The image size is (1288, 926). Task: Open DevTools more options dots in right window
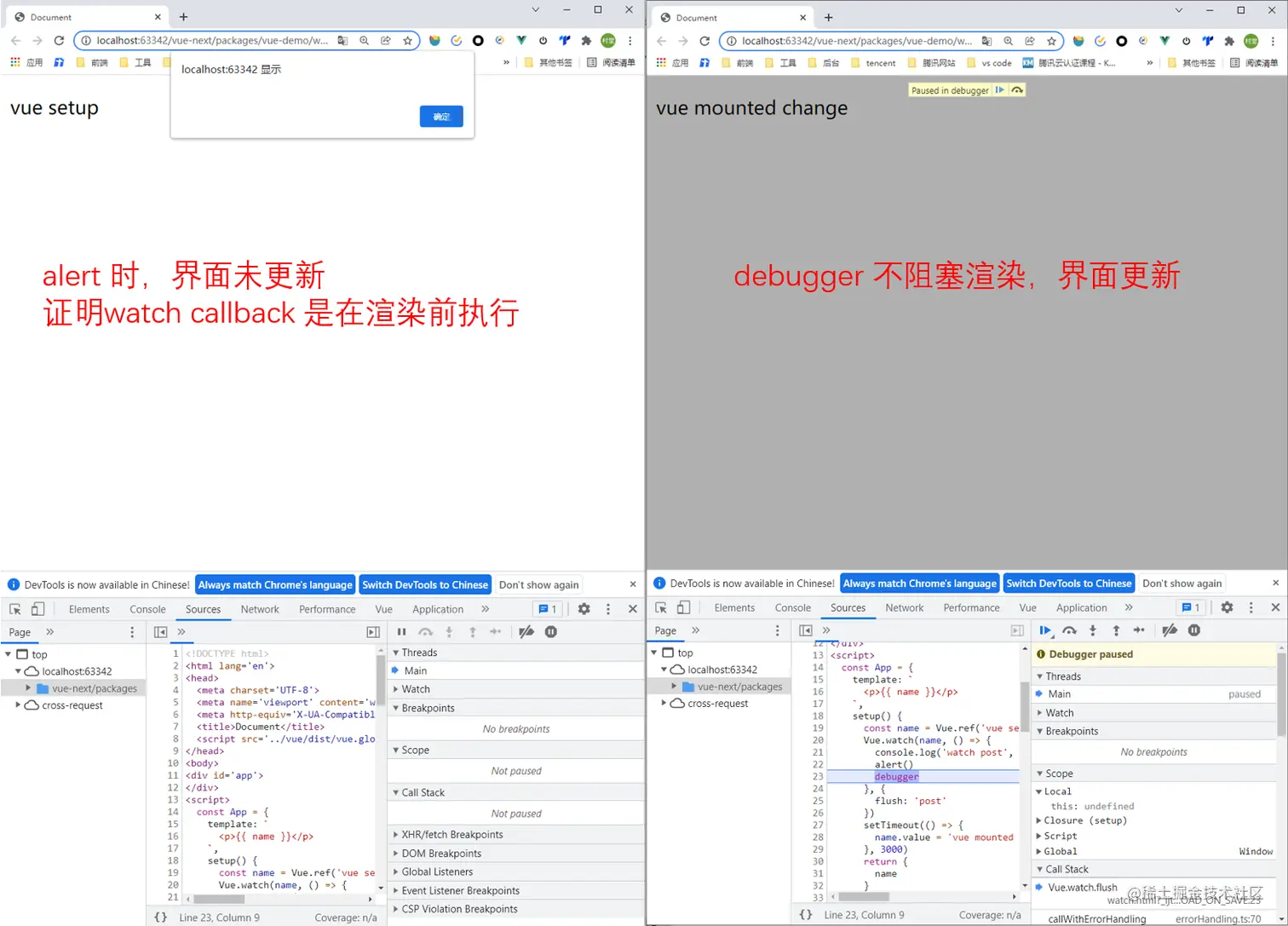tap(1251, 607)
